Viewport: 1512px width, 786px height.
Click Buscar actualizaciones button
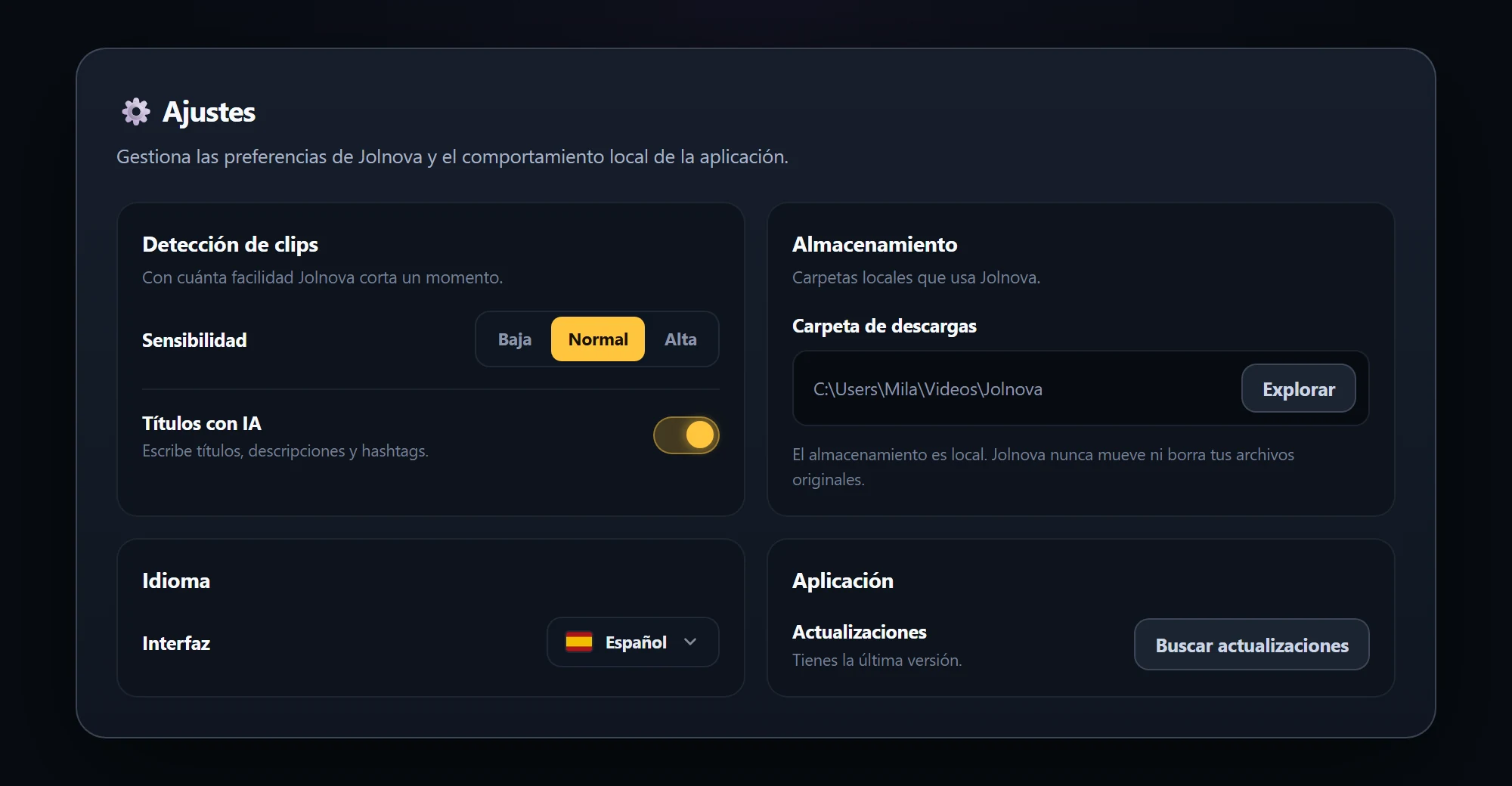pyautogui.click(x=1252, y=645)
